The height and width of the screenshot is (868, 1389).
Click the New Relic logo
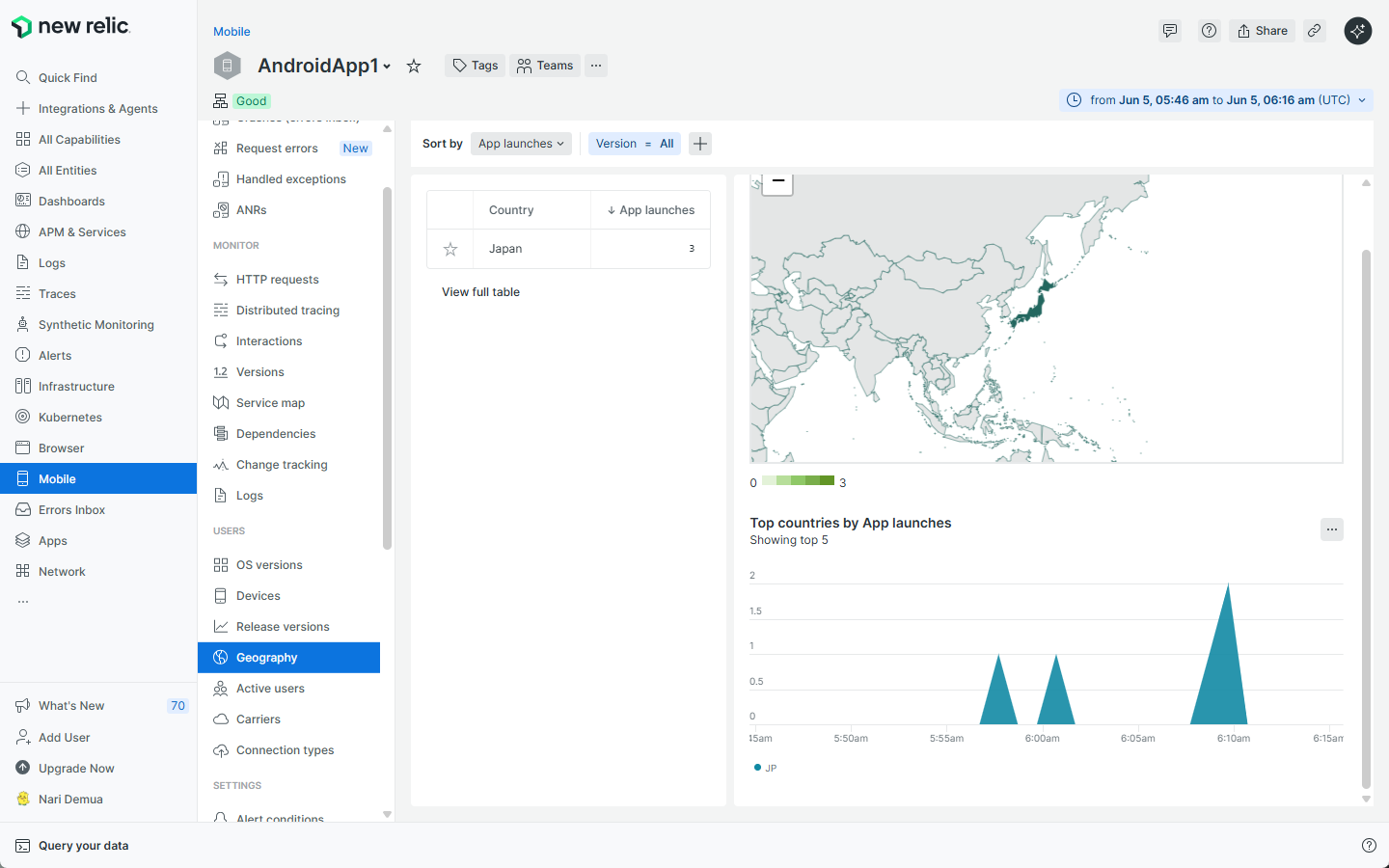point(70,27)
